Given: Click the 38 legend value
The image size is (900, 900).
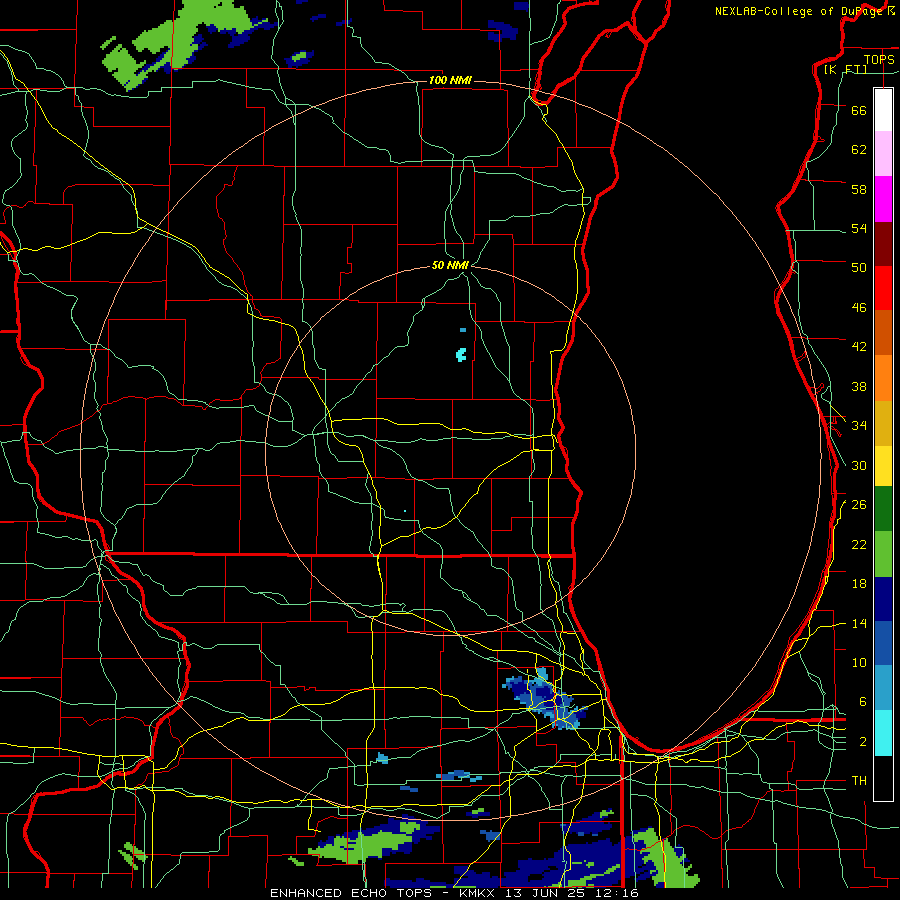Looking at the screenshot, I should (x=859, y=387).
